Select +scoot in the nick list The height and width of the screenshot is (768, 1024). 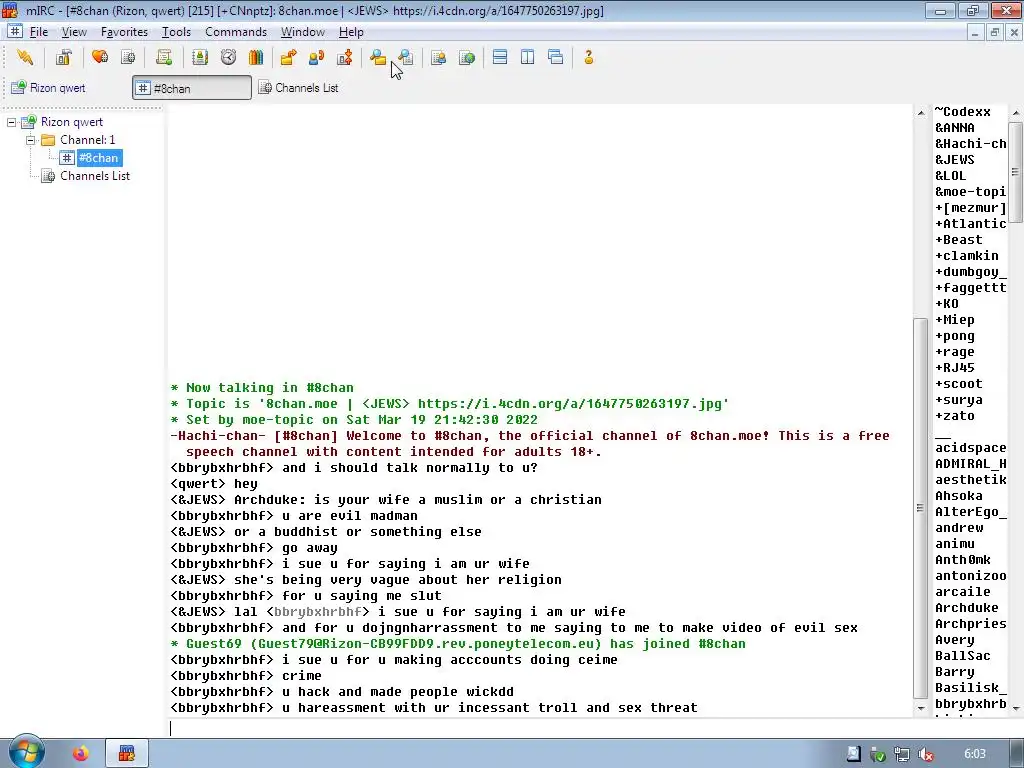pos(959,384)
